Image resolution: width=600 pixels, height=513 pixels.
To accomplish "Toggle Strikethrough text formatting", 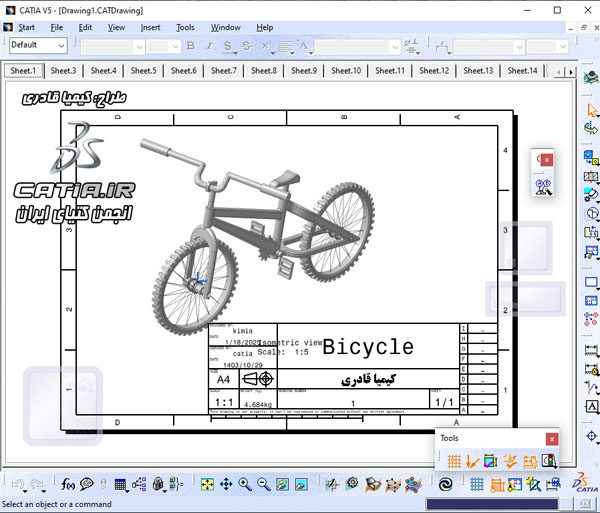I will [246, 46].
